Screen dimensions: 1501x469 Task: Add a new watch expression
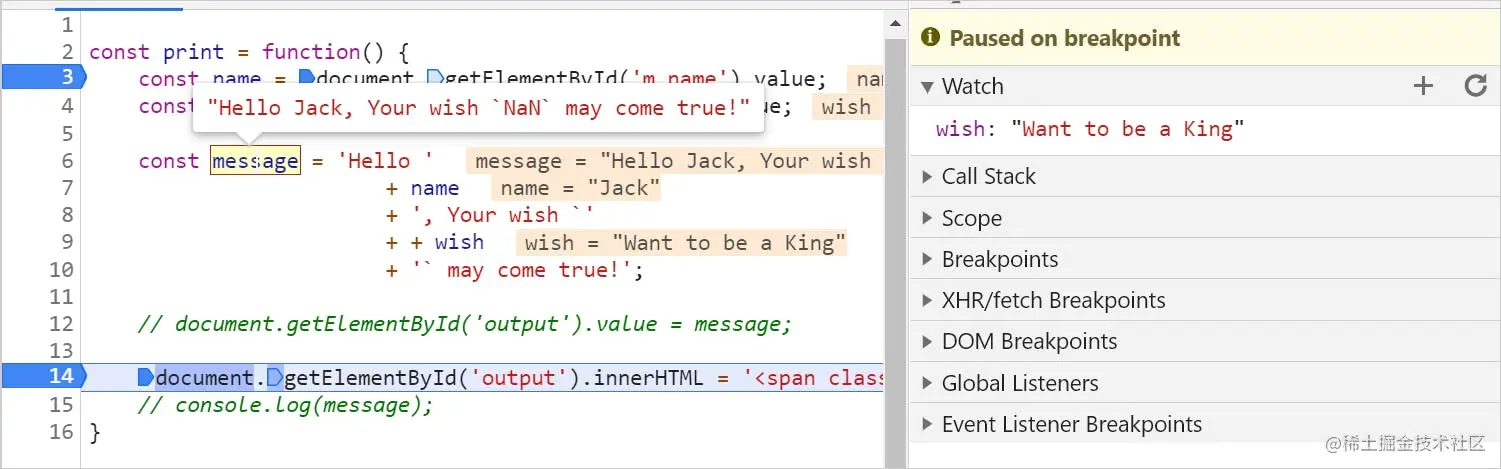coord(1422,86)
